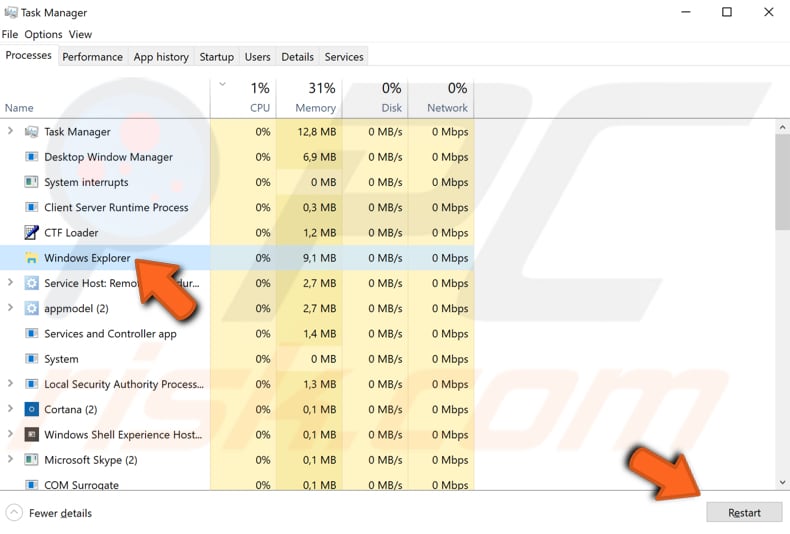The width and height of the screenshot is (790, 534).
Task: Click the Microsoft Skype process icon
Action: pos(31,459)
